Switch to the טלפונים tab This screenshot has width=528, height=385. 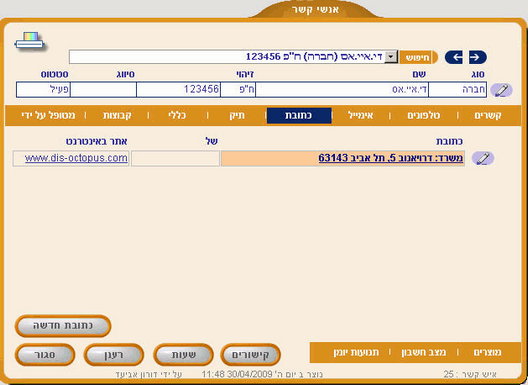(x=424, y=116)
